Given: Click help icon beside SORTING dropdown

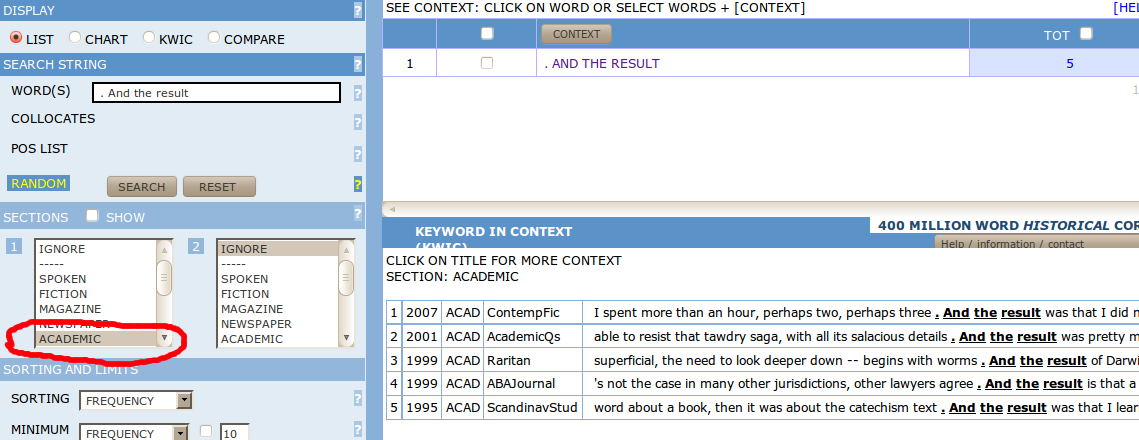Looking at the screenshot, I should tap(358, 400).
